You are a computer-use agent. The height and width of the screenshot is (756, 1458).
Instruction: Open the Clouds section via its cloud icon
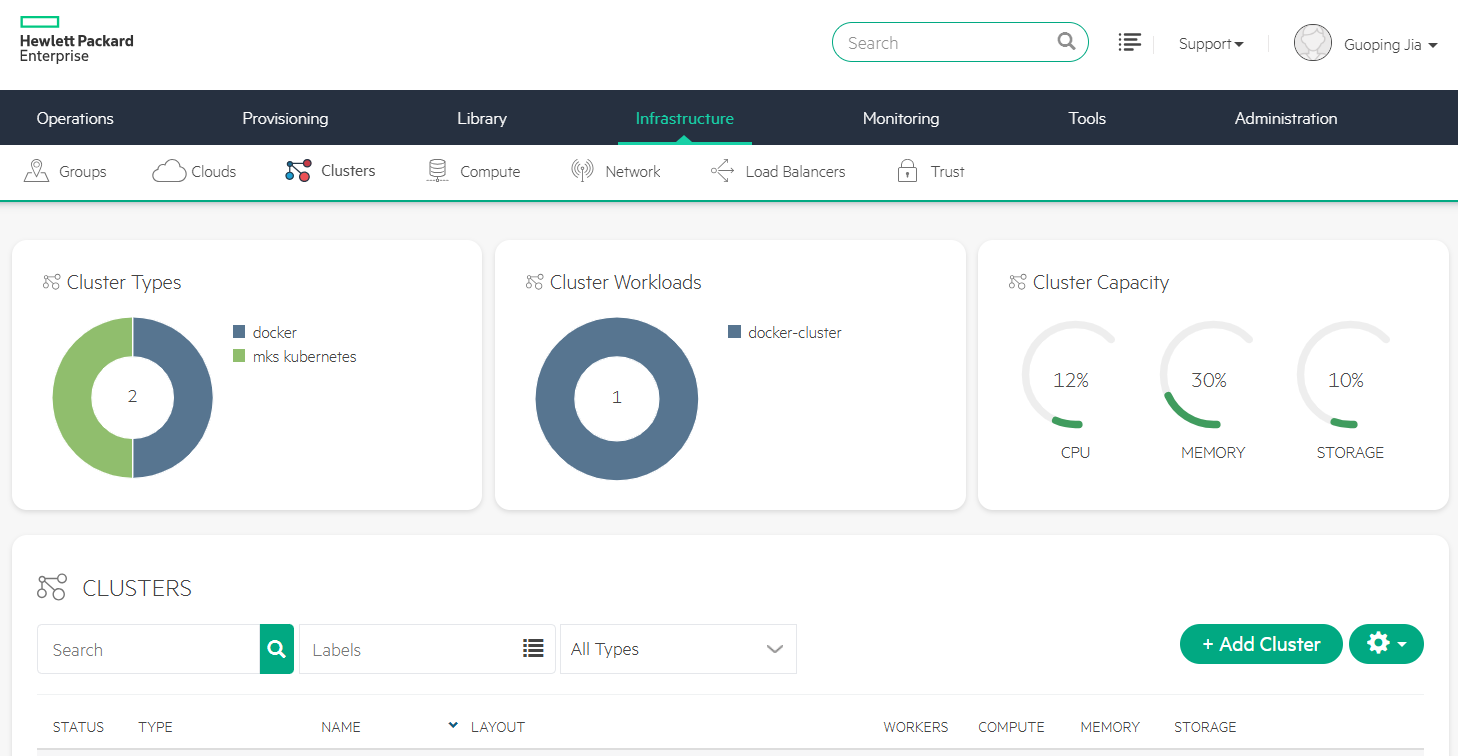pos(170,171)
